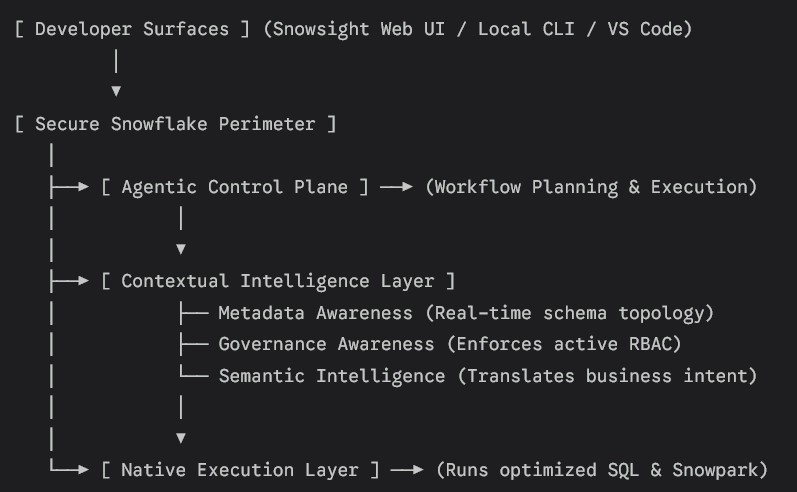Click the Governance Awareness tree entry
Screen dimensions: 797x492
click(x=449, y=344)
